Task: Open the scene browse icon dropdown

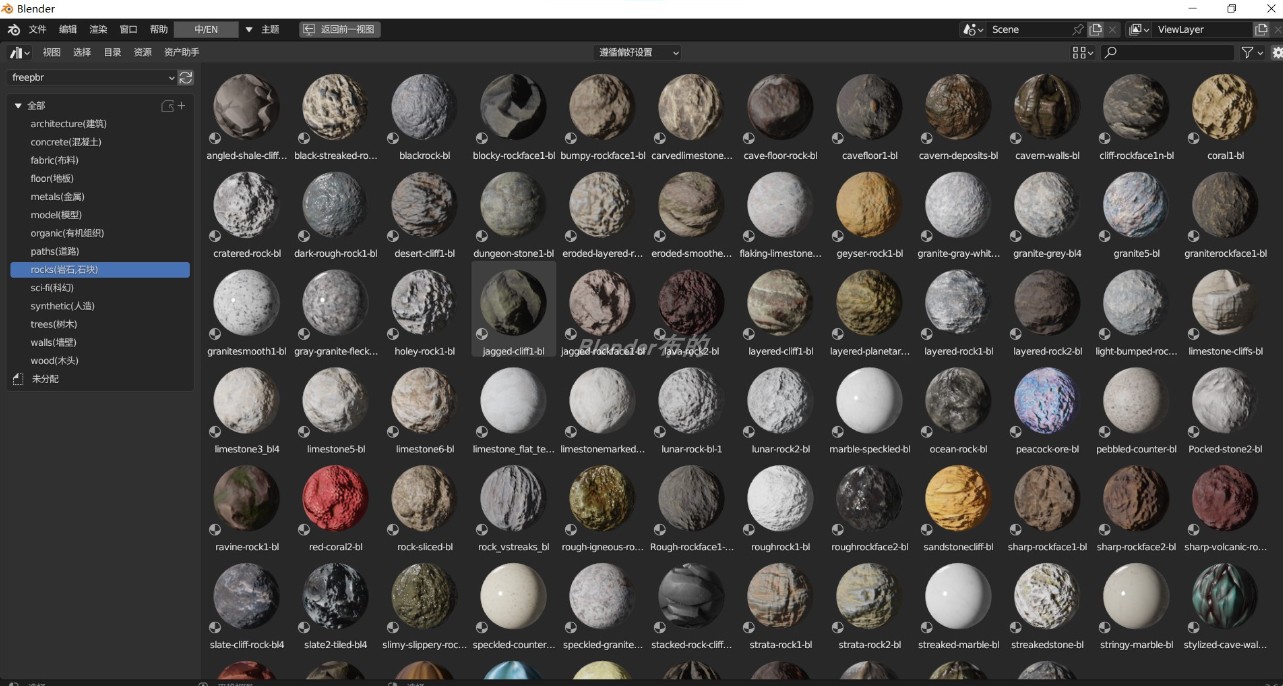Action: (973, 30)
